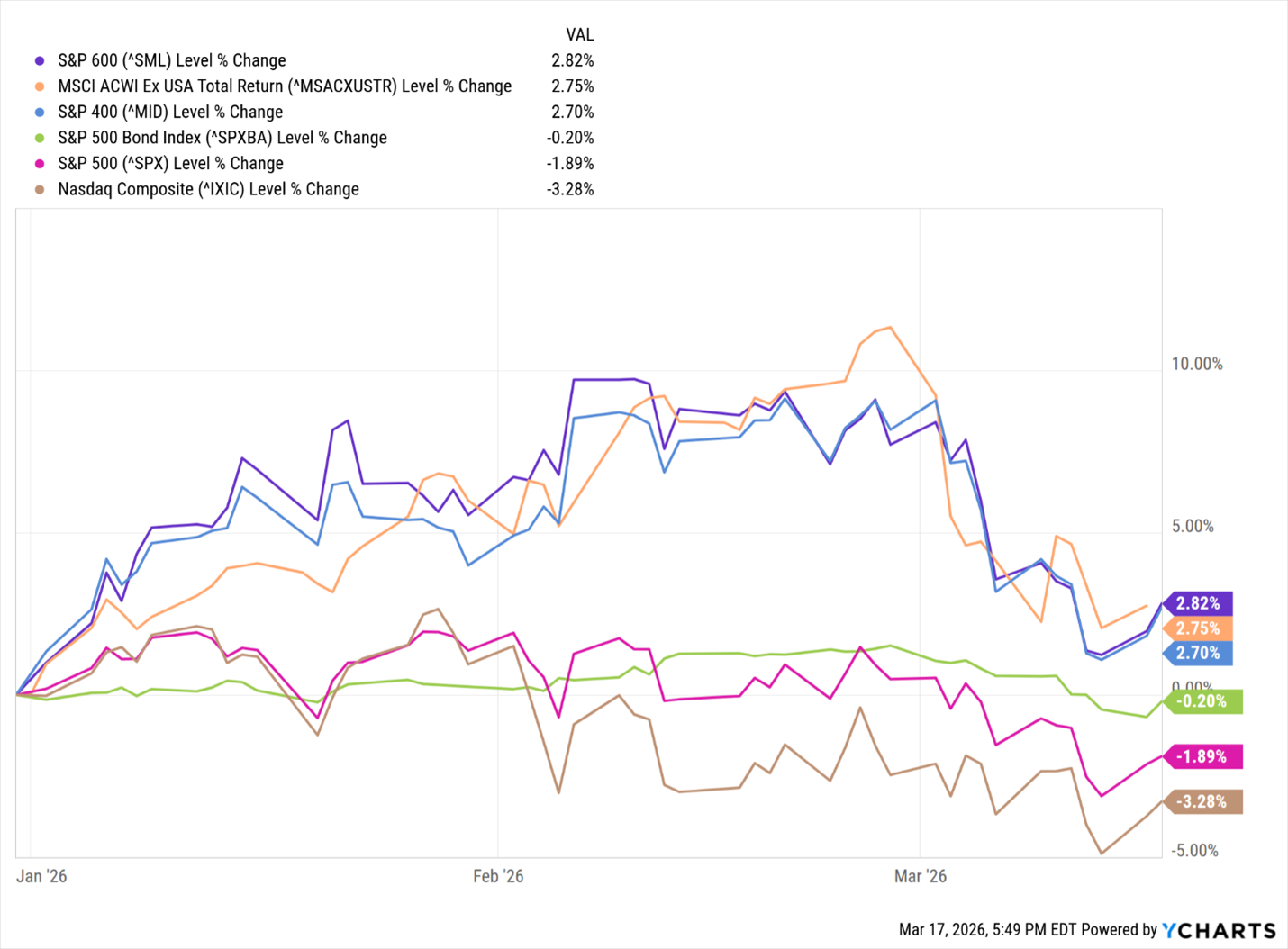
Task: Click the orange MSCI ACWI legend dot
Action: point(40,86)
